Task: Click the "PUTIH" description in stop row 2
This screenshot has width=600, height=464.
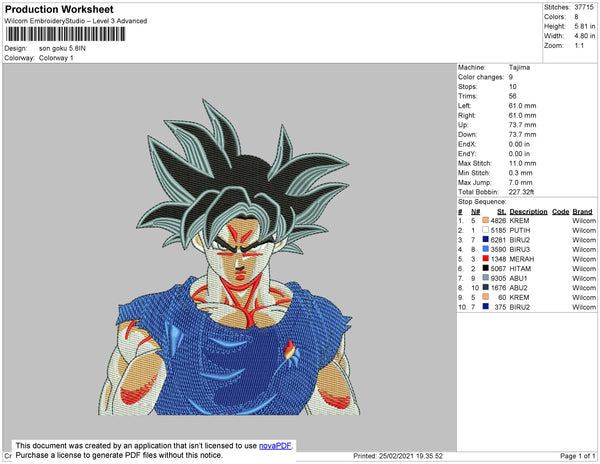Action: 520,230
